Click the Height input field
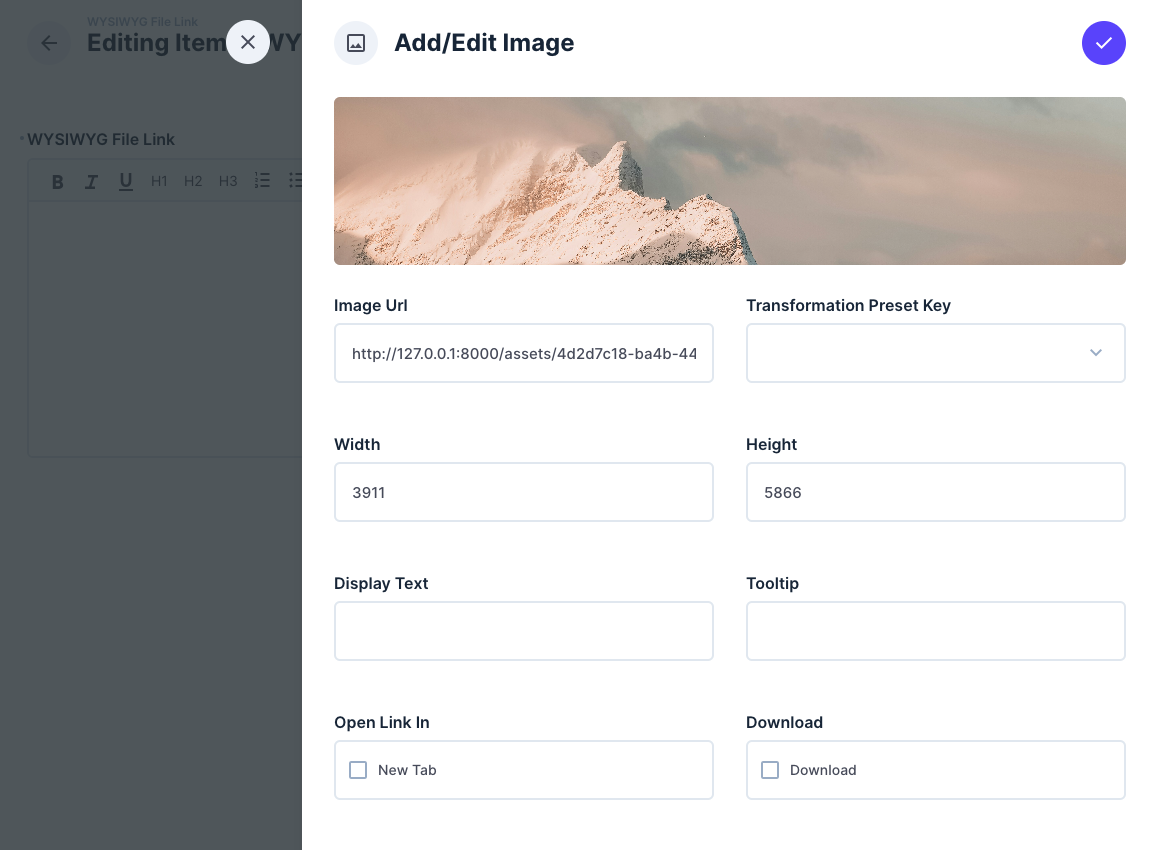The height and width of the screenshot is (850, 1152). coord(935,492)
